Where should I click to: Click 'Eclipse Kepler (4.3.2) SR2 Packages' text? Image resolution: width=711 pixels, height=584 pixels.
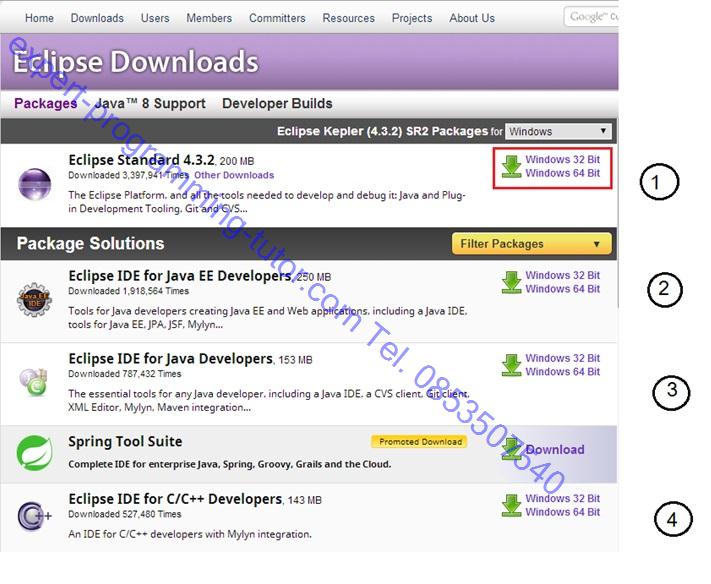pos(382,131)
